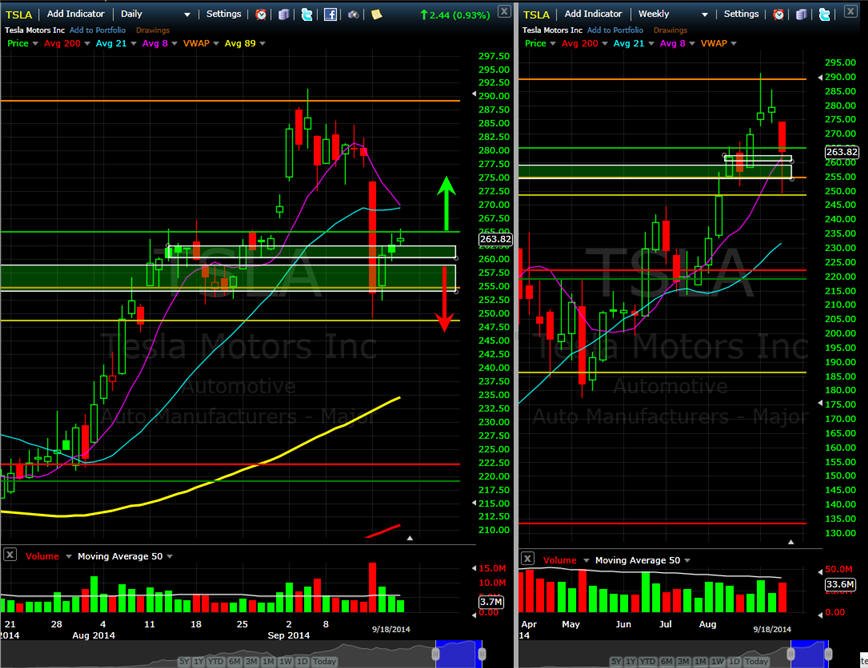868x668 pixels.
Task: Click Daily chart blue range navigator window
Action: point(459,654)
